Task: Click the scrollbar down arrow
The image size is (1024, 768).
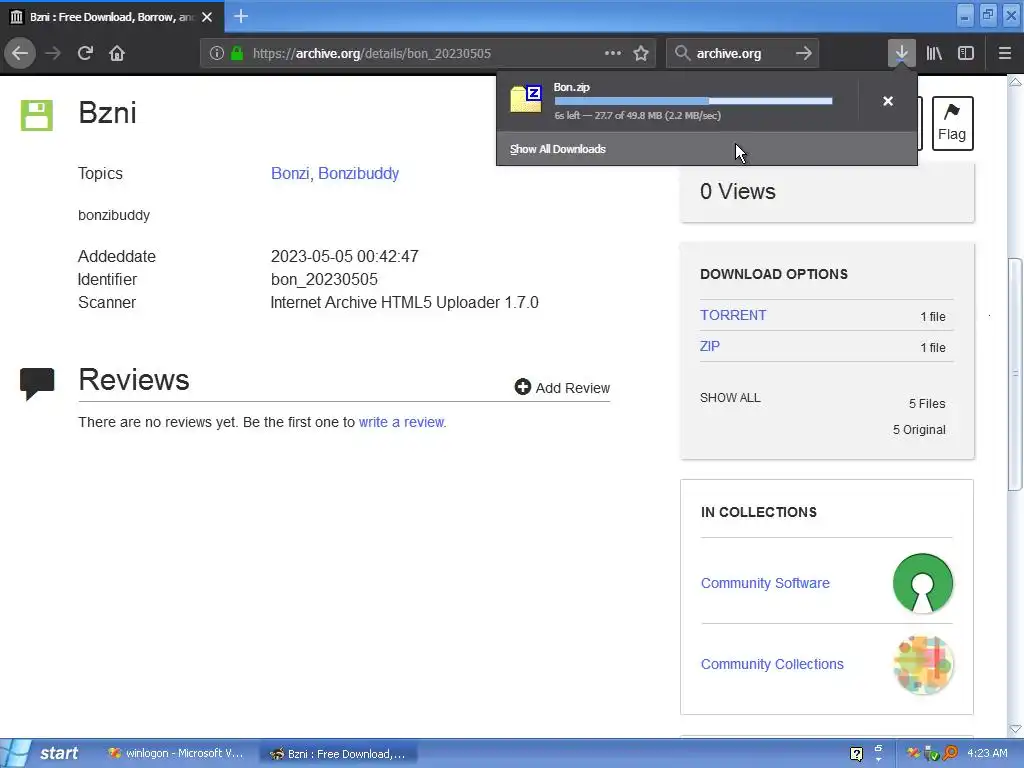Action: click(1015, 728)
